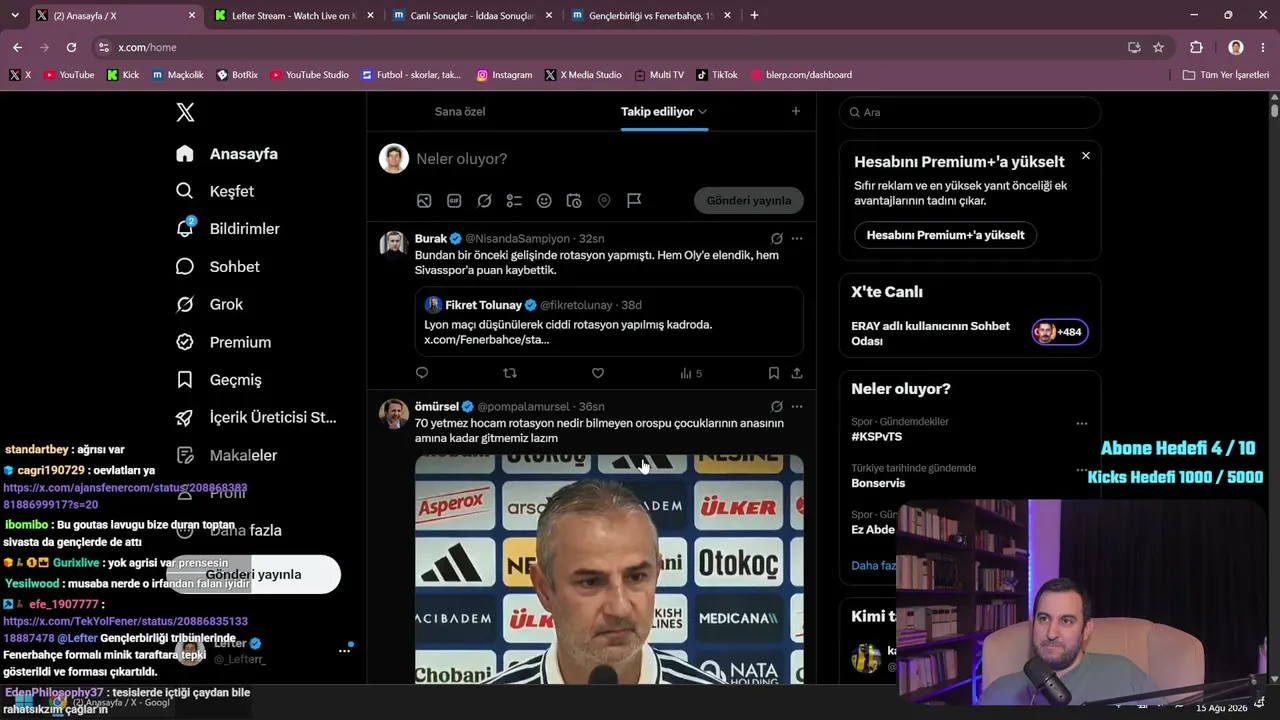Add a new timeline with plus icon
Image resolution: width=1280 pixels, height=720 pixels.
point(796,111)
